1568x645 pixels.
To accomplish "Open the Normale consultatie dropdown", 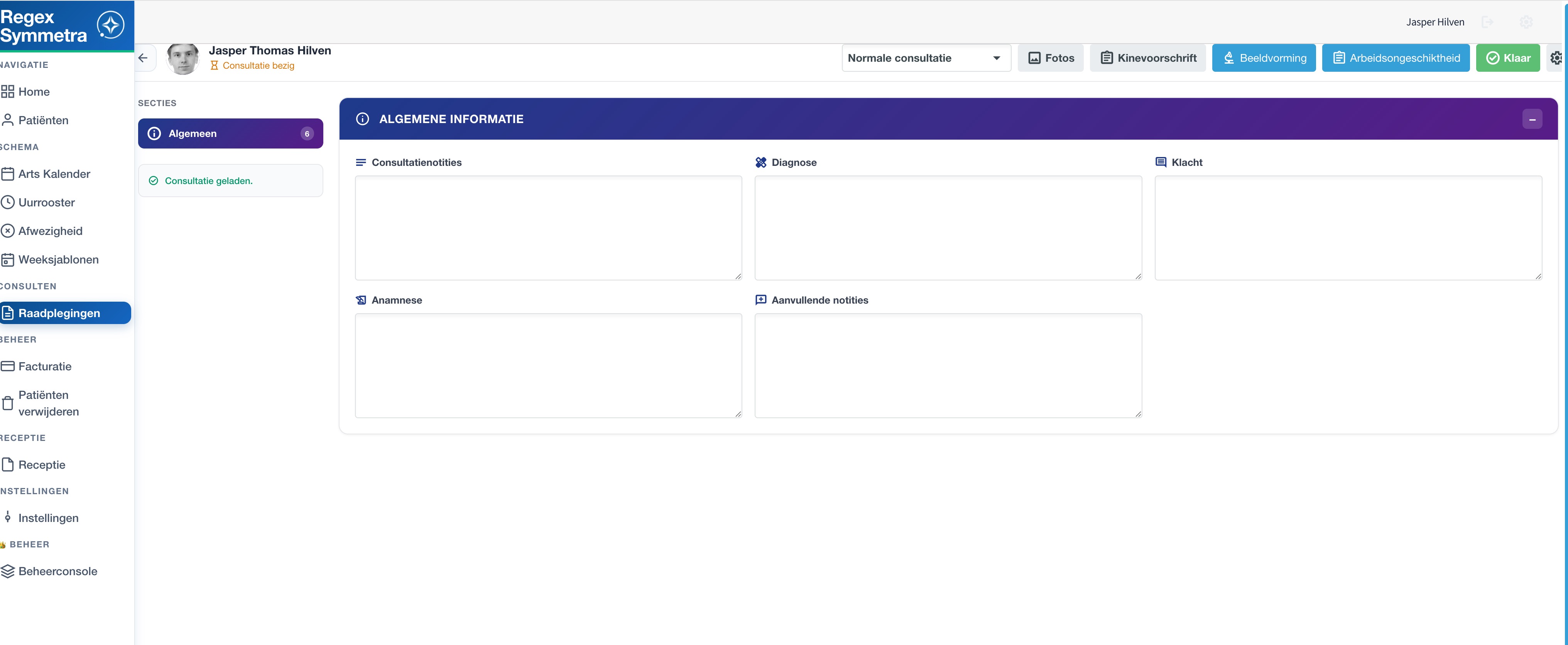I will pos(926,58).
